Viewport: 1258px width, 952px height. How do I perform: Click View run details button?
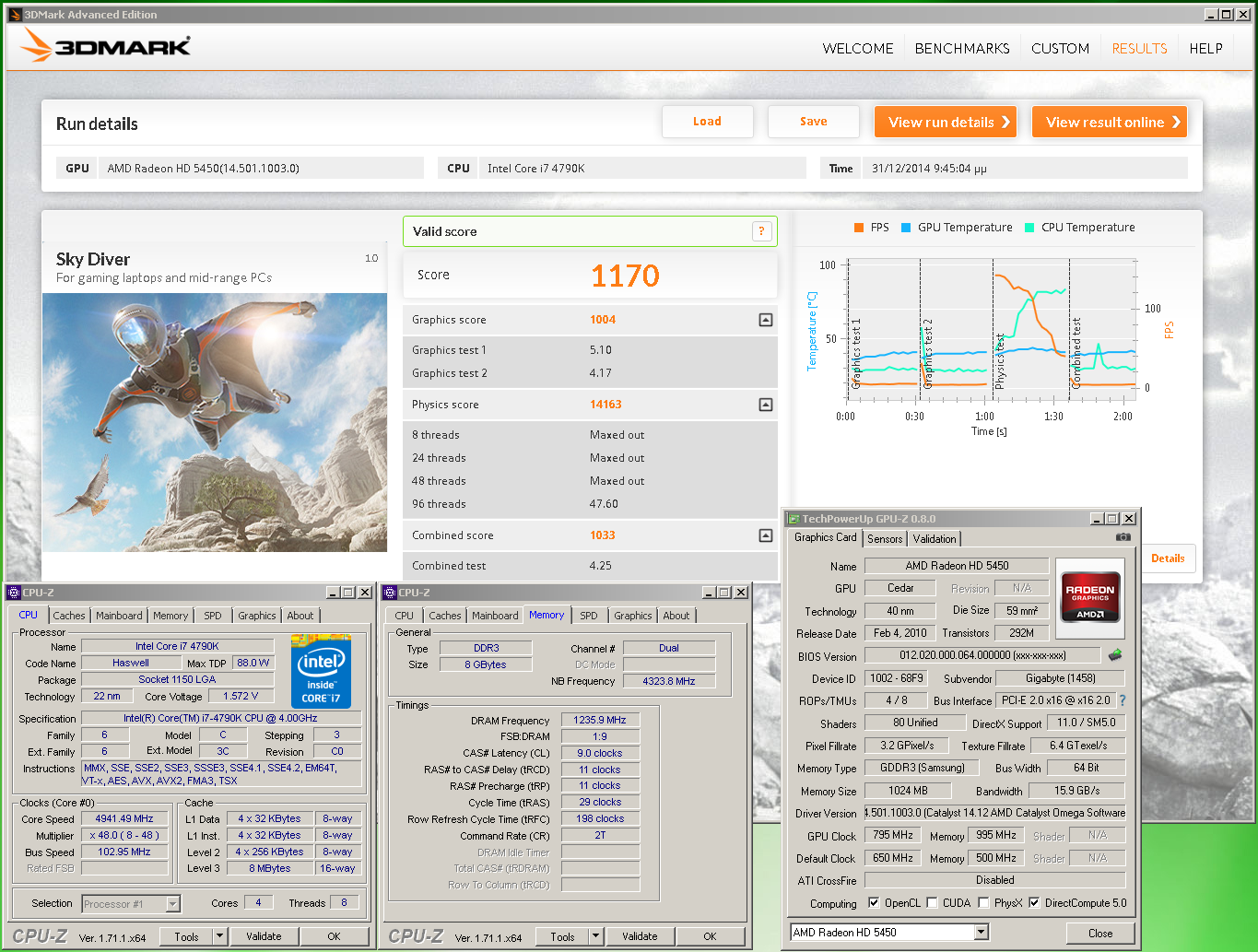click(x=946, y=122)
